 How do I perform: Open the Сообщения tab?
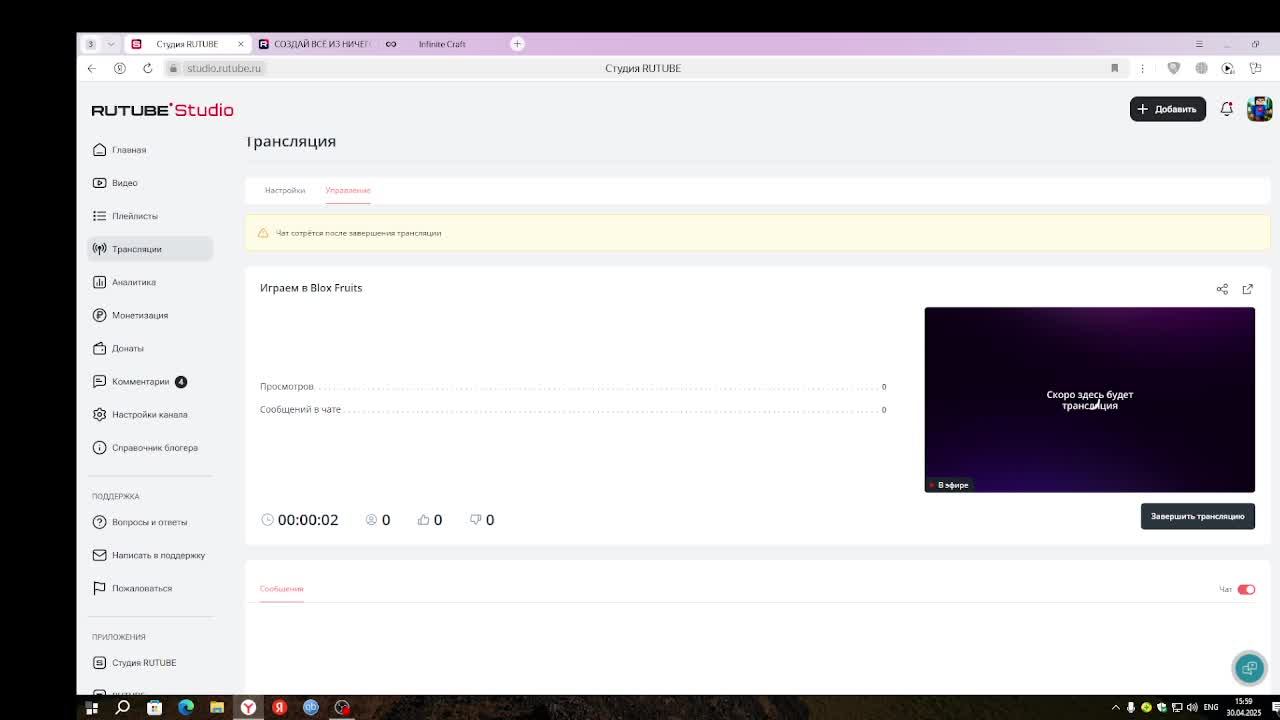[x=282, y=589]
